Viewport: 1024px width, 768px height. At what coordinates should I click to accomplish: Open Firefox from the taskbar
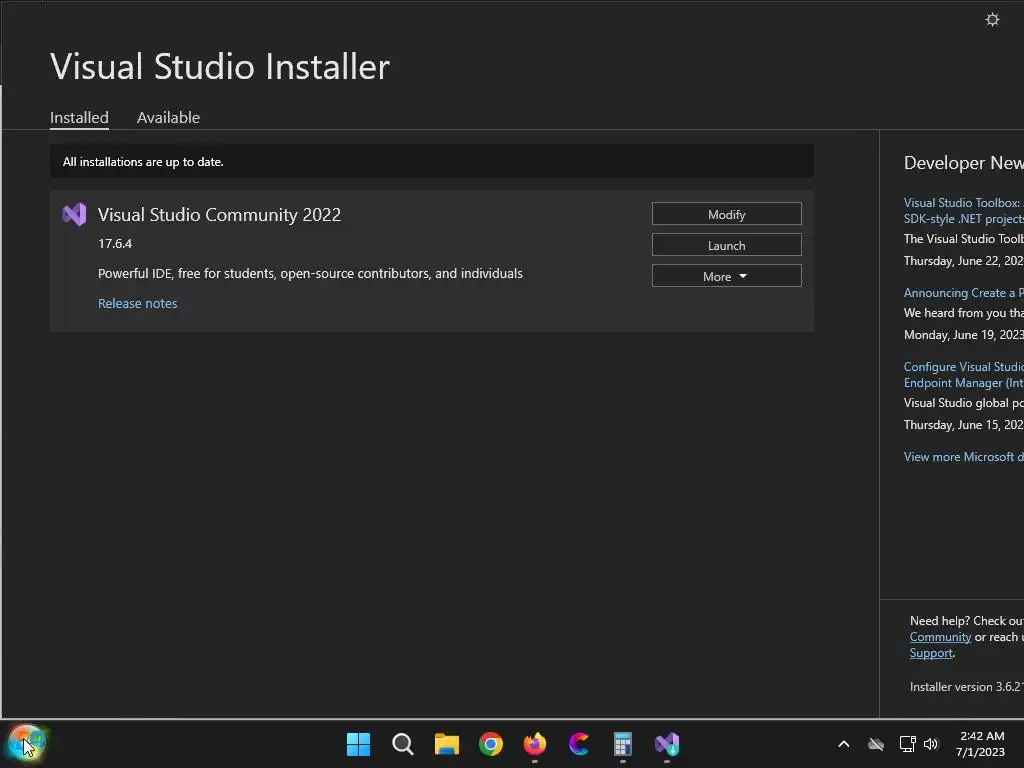pos(535,744)
